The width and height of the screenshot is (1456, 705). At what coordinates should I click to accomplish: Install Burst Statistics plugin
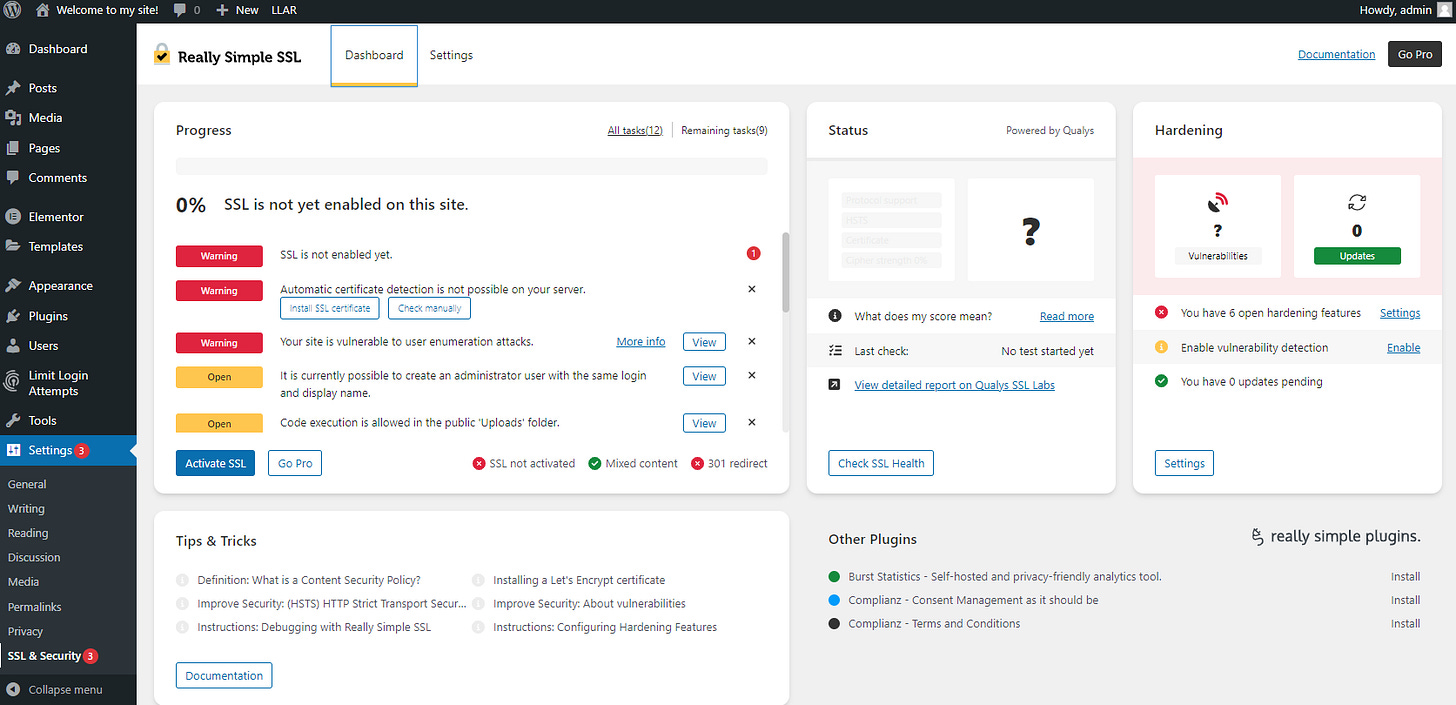pyautogui.click(x=1405, y=577)
